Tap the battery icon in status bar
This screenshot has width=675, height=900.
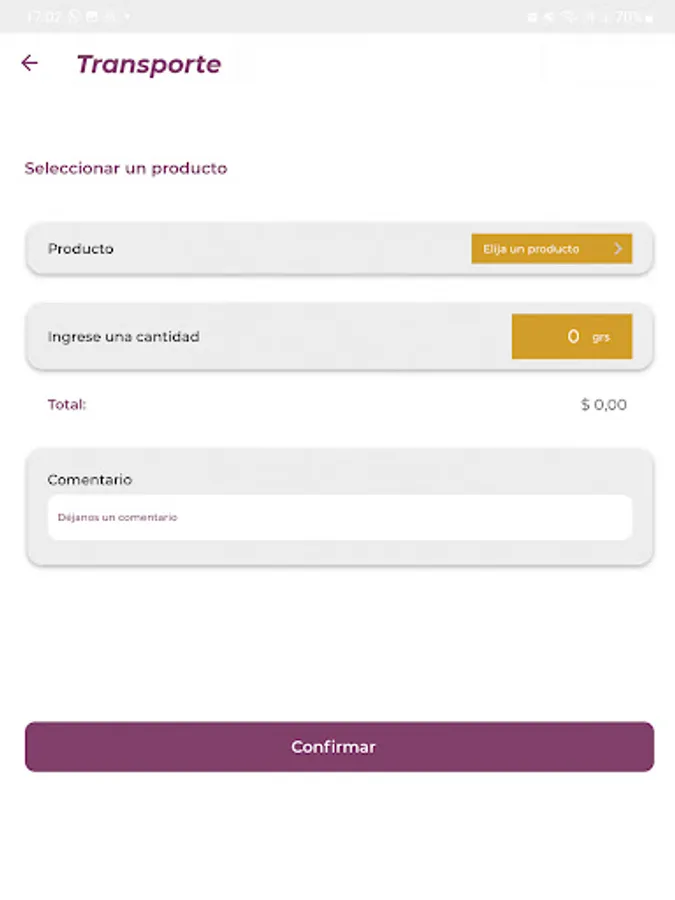tap(650, 18)
